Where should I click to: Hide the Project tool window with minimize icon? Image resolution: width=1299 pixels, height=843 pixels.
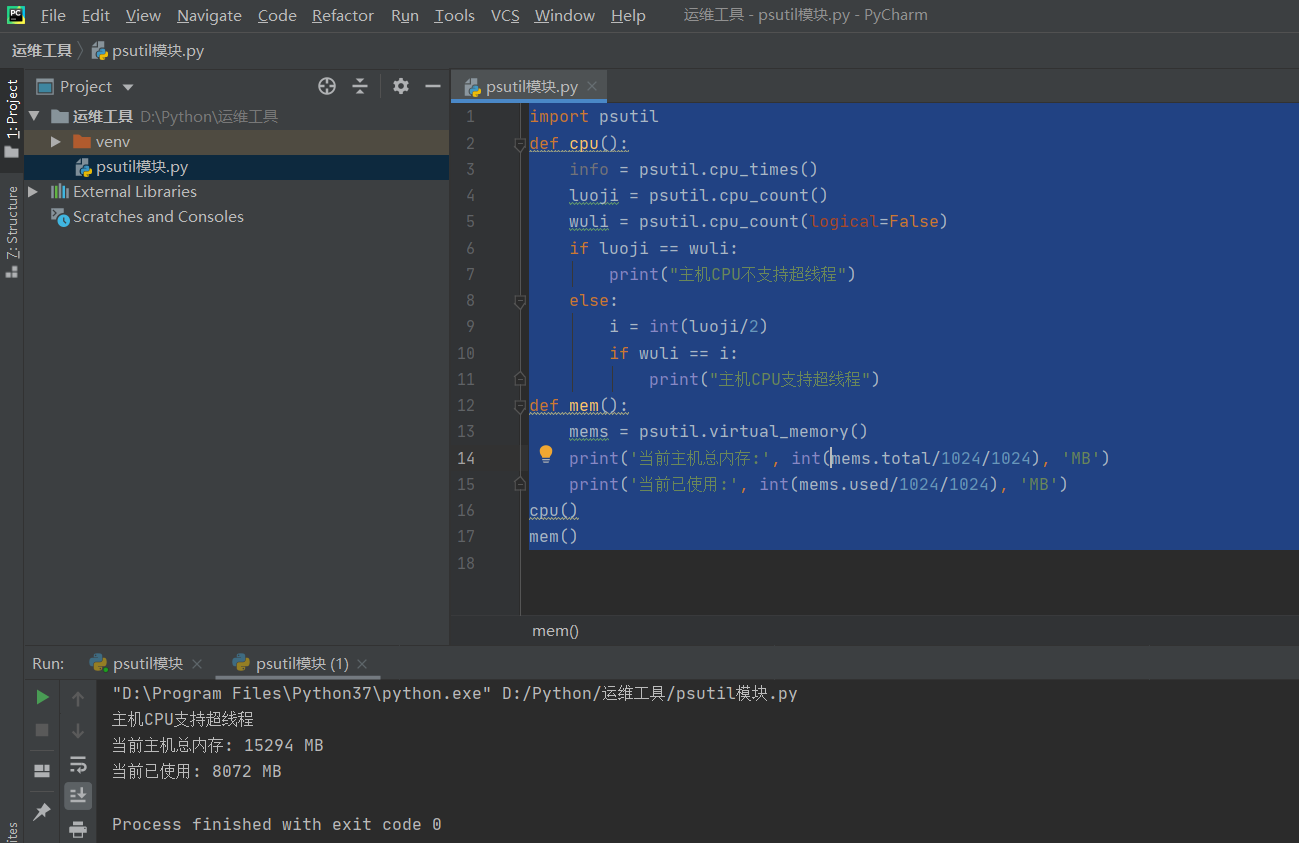pyautogui.click(x=432, y=86)
